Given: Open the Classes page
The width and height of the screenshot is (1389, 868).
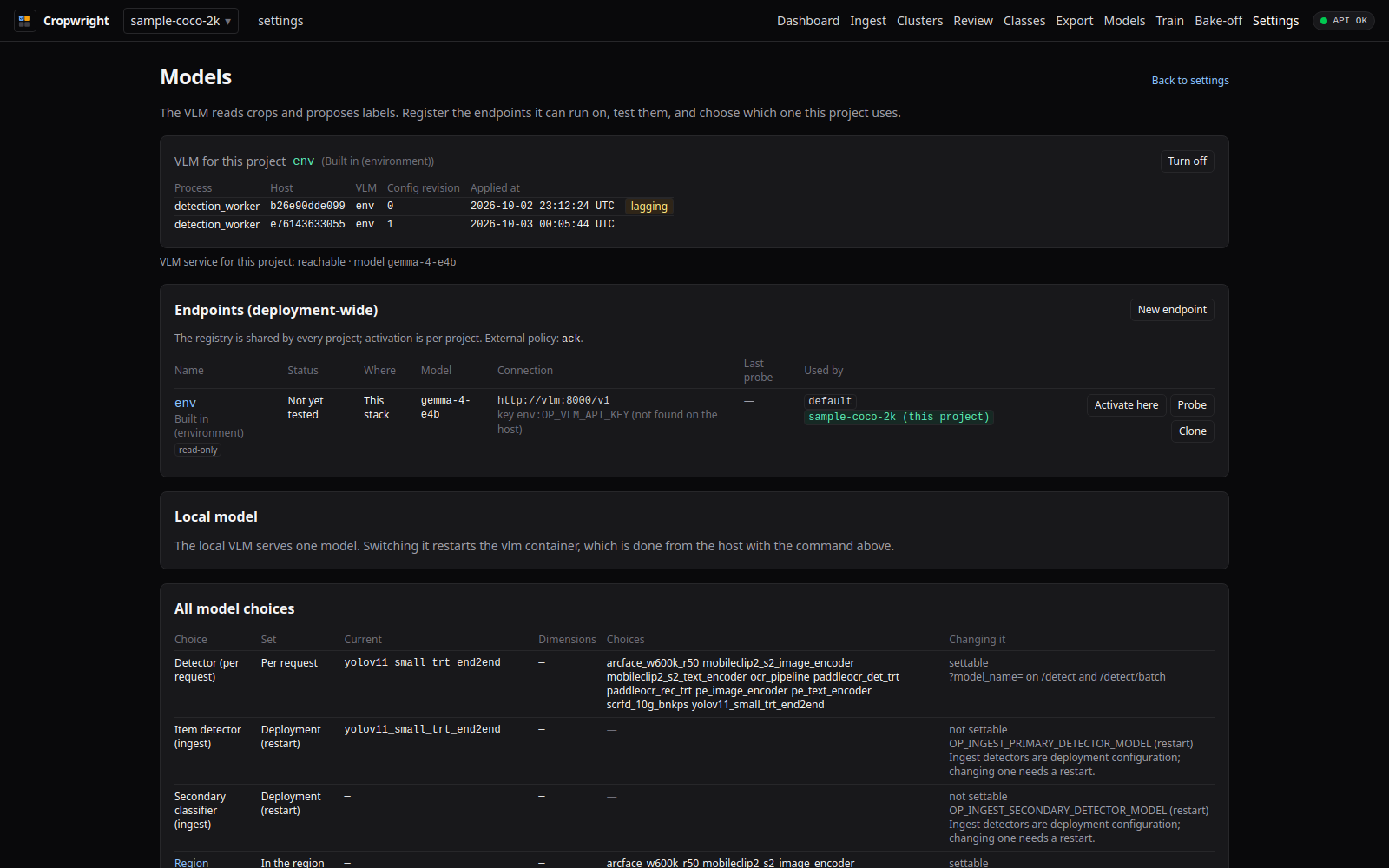Looking at the screenshot, I should point(1024,21).
